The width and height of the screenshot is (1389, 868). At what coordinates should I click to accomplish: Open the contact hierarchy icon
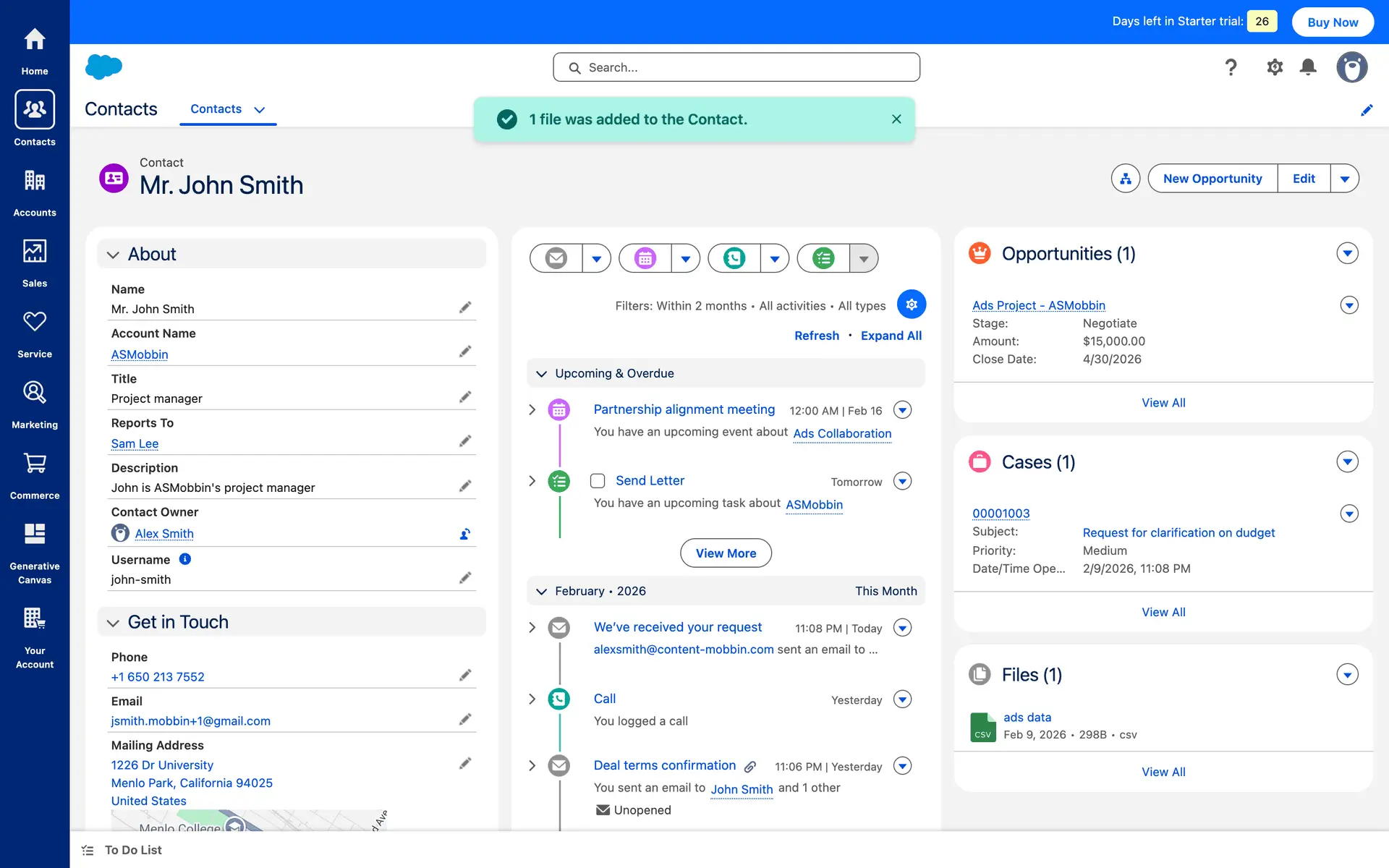coord(1126,179)
